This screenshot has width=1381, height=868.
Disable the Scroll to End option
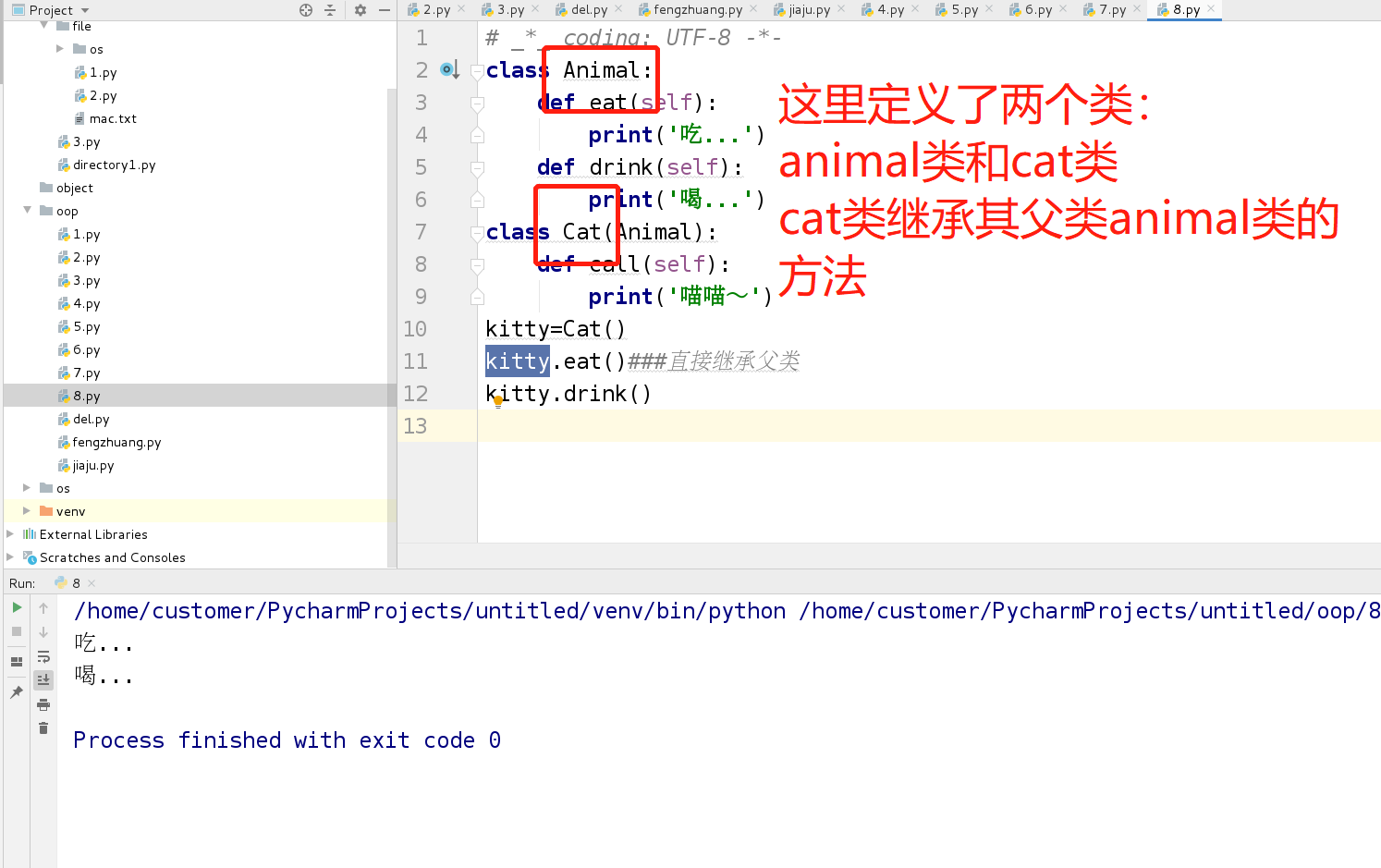pos(43,679)
